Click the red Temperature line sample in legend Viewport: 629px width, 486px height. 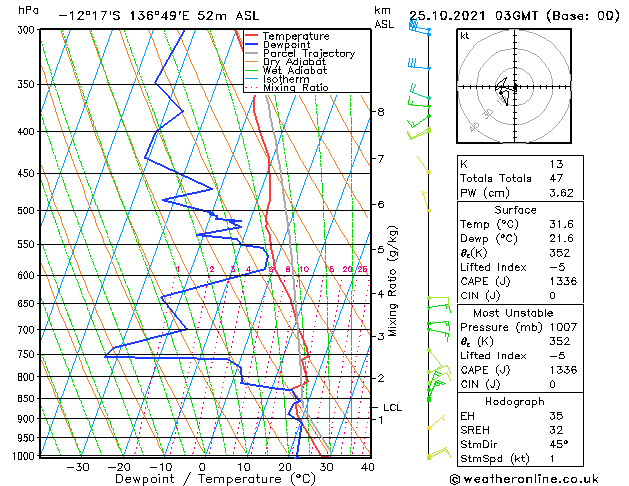pyautogui.click(x=251, y=36)
